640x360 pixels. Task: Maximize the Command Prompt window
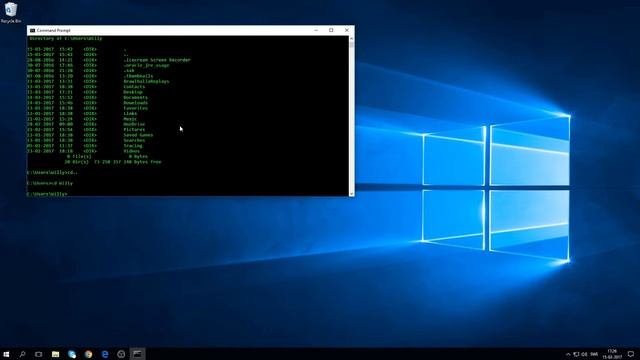point(331,30)
